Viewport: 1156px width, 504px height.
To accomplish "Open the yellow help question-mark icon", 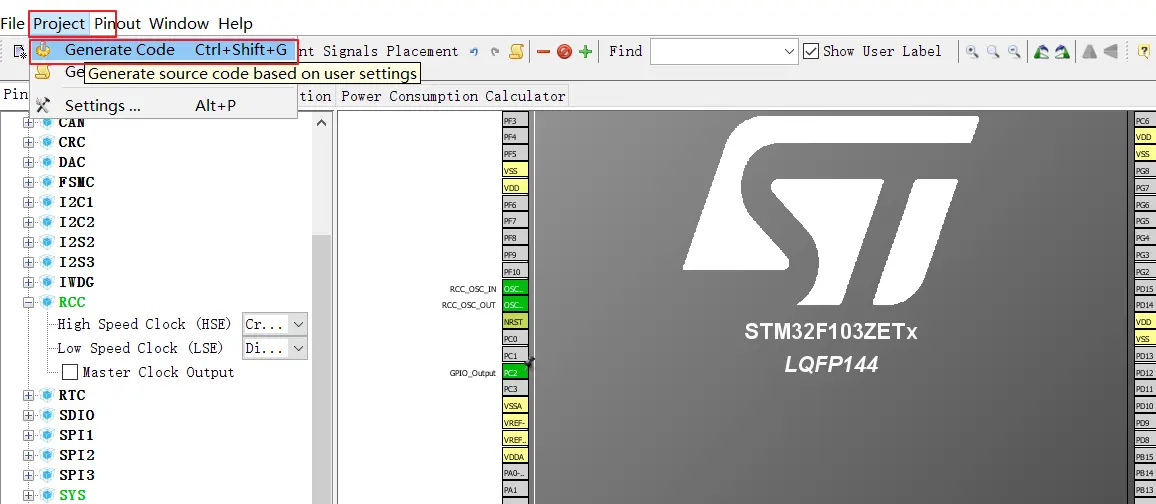I will point(1144,52).
